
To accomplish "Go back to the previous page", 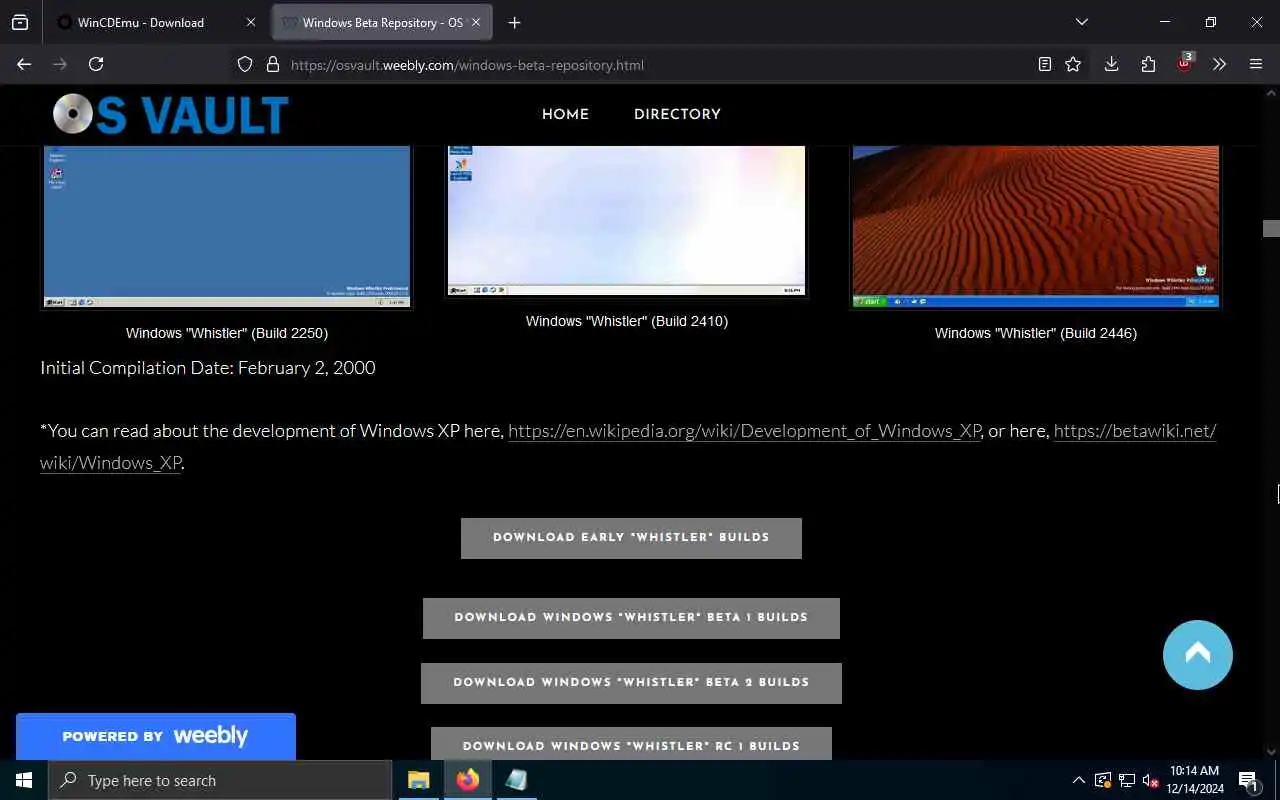I will coord(24,64).
